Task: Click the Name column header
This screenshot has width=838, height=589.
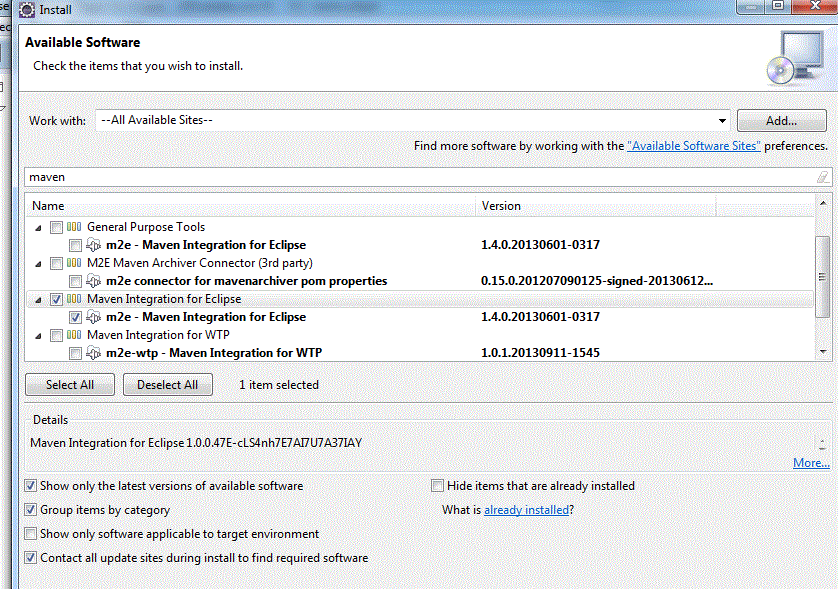Action: [x=250, y=206]
